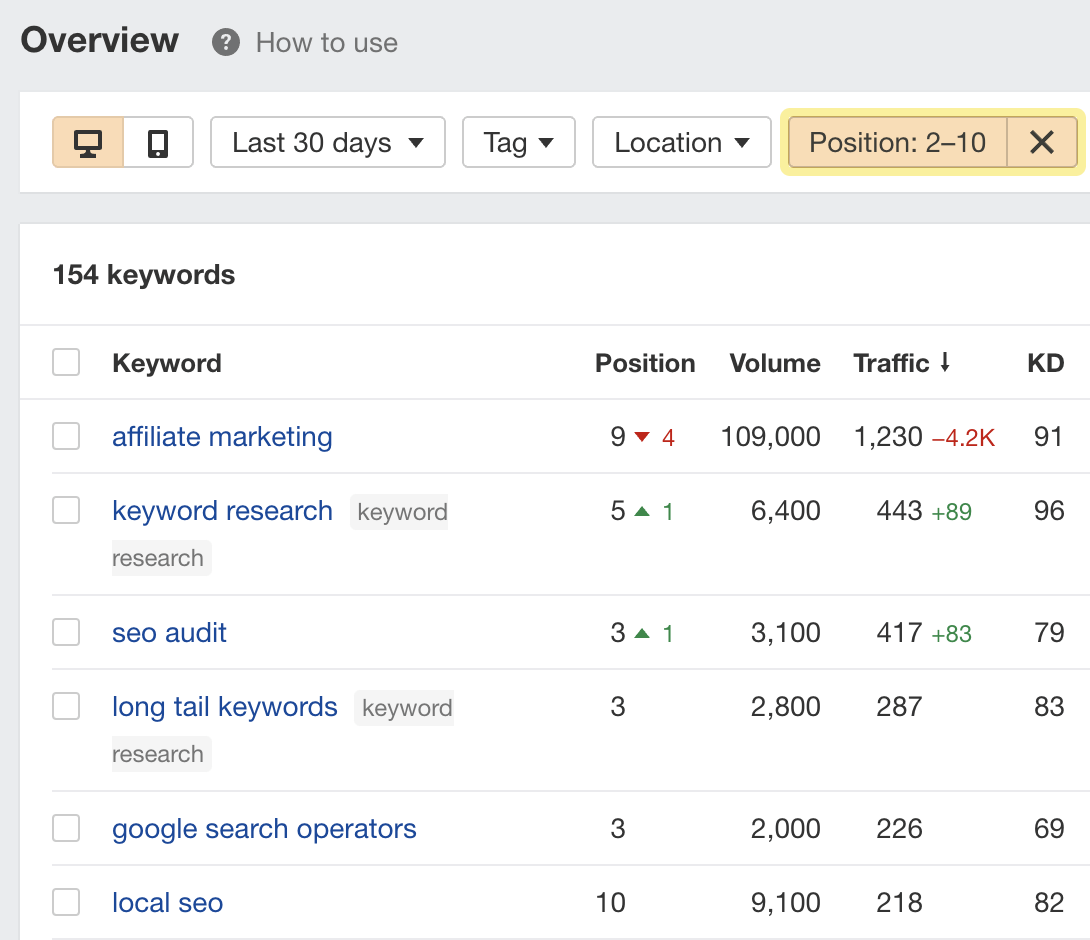Open the Location filter dropdown
The height and width of the screenshot is (940, 1090).
681,143
